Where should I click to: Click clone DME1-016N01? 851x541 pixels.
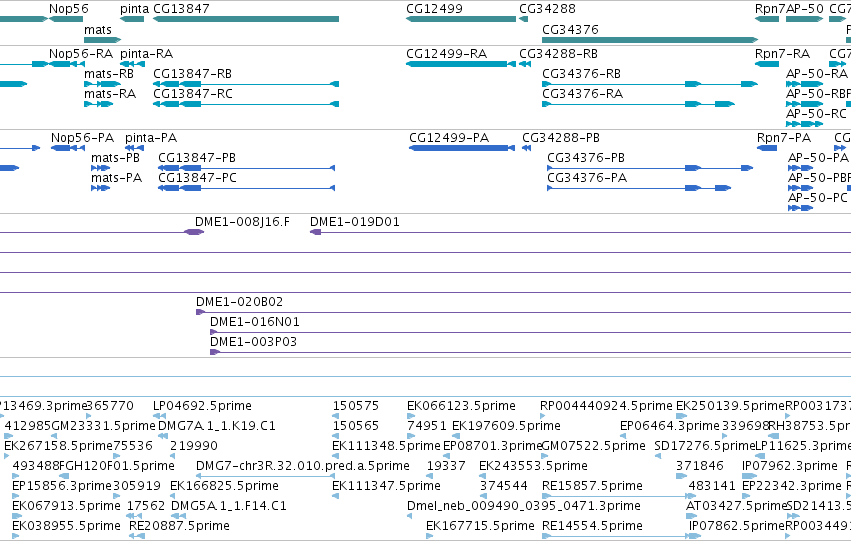coord(255,322)
